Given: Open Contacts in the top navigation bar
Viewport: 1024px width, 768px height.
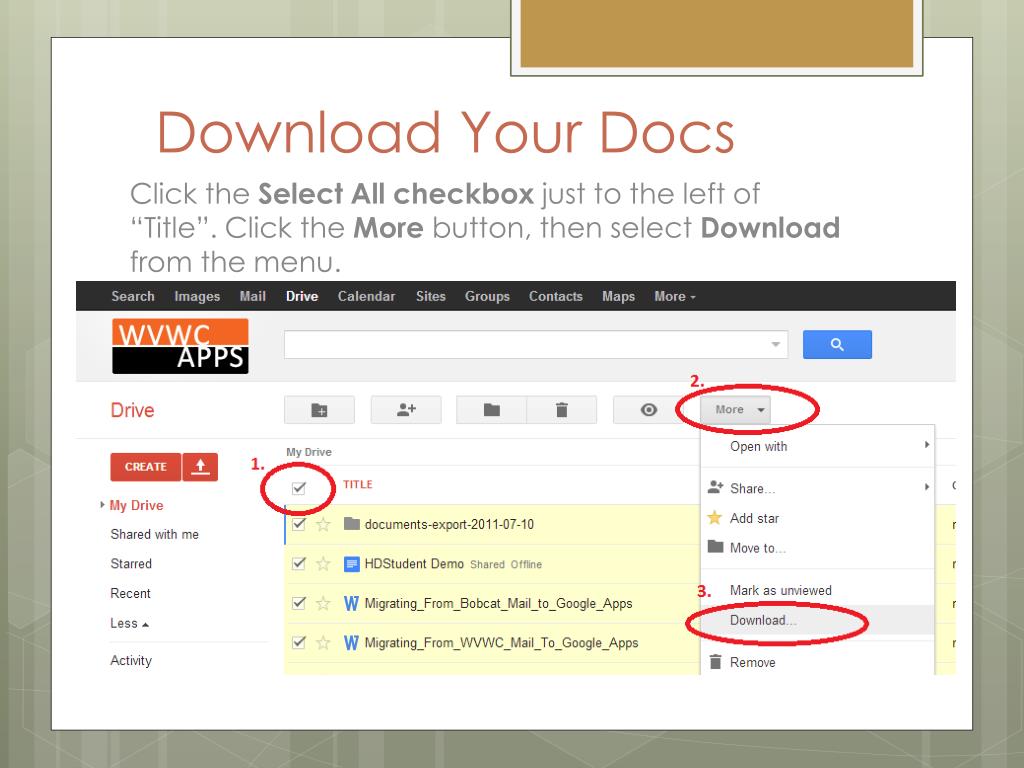Looking at the screenshot, I should pos(556,296).
